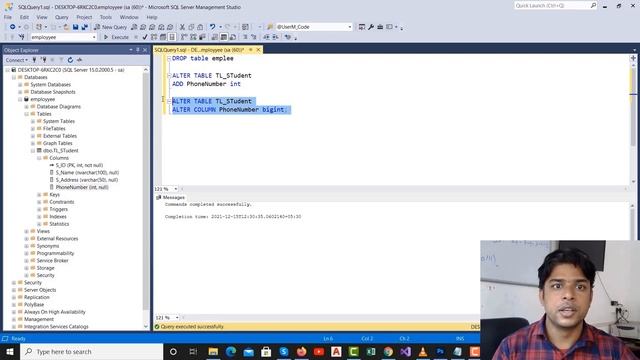Open the Window menu
This screenshot has height=360, width=640.
pyautogui.click(x=129, y=17)
